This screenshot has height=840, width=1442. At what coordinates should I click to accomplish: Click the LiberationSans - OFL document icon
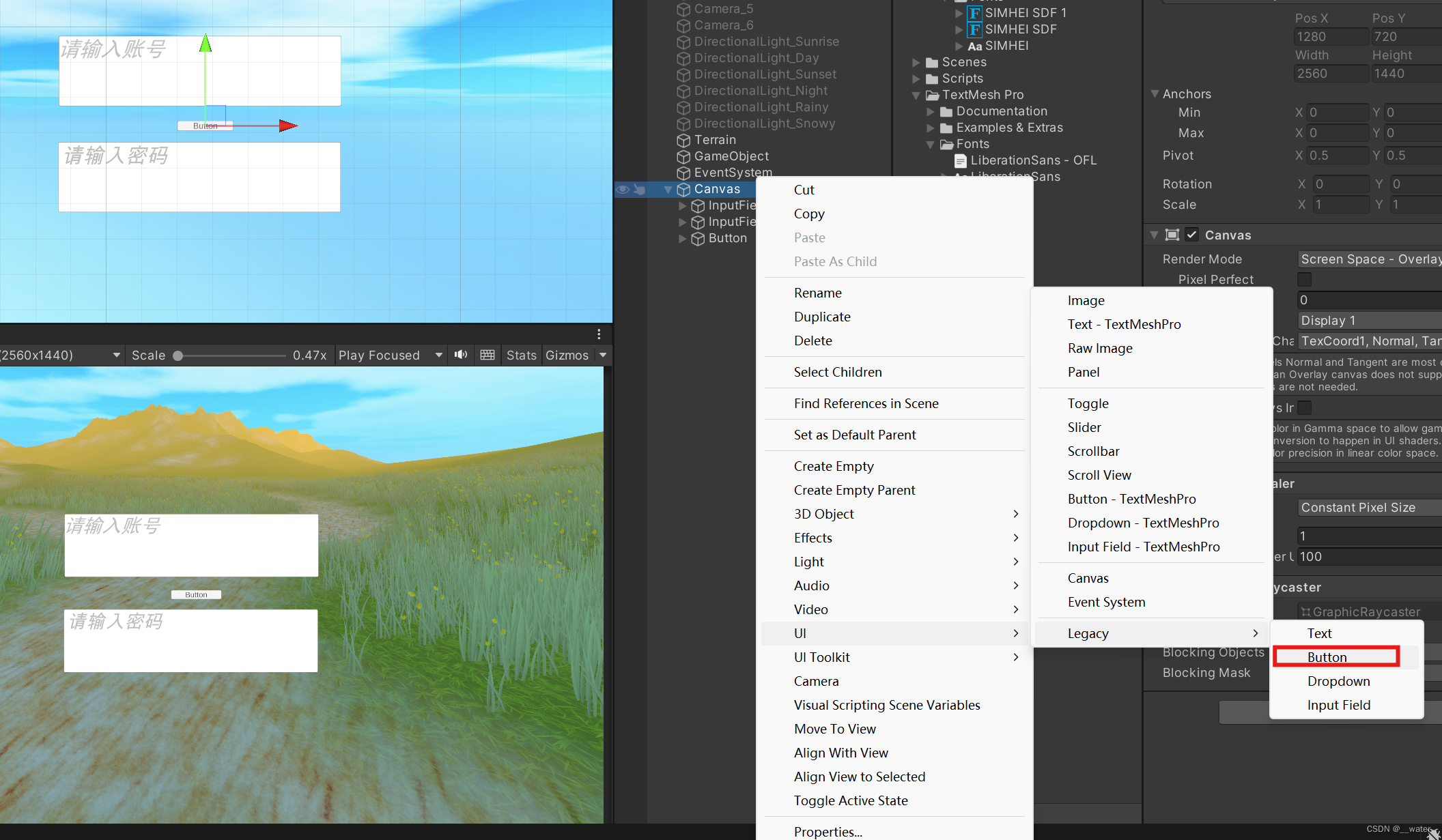coord(961,161)
